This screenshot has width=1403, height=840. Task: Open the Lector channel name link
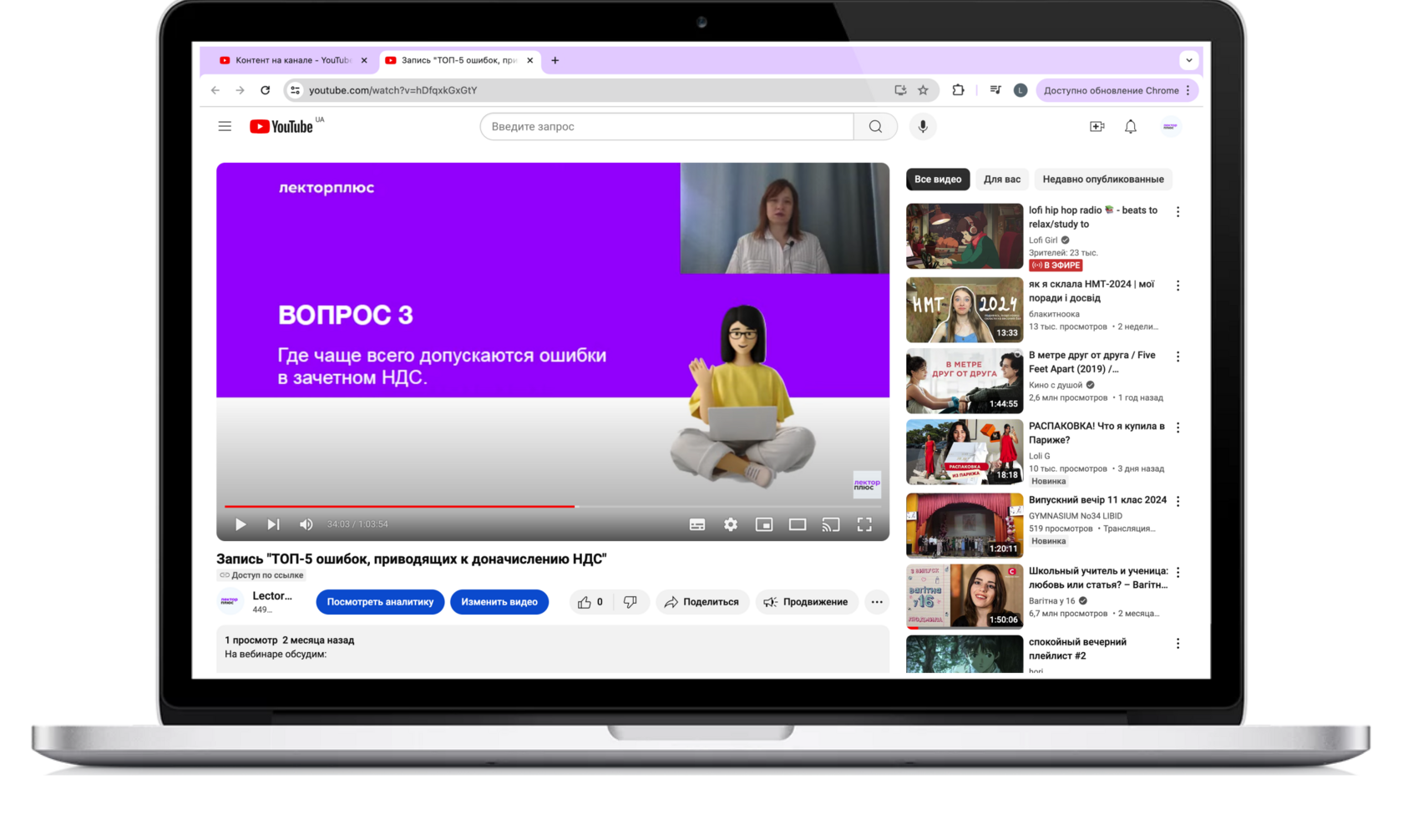pos(272,595)
